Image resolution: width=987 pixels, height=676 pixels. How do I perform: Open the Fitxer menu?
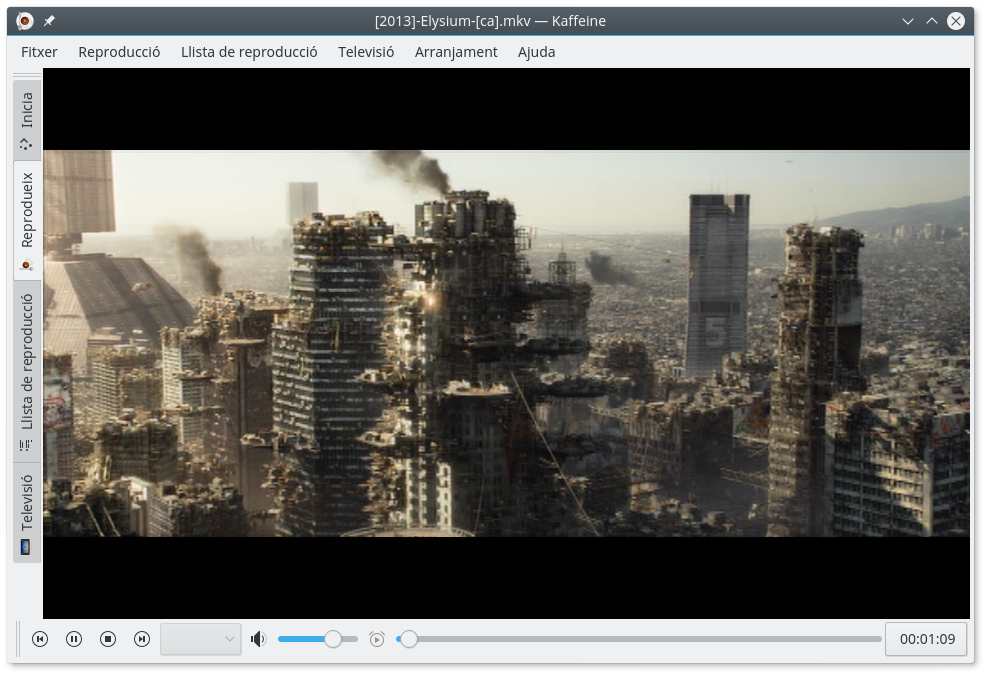39,52
